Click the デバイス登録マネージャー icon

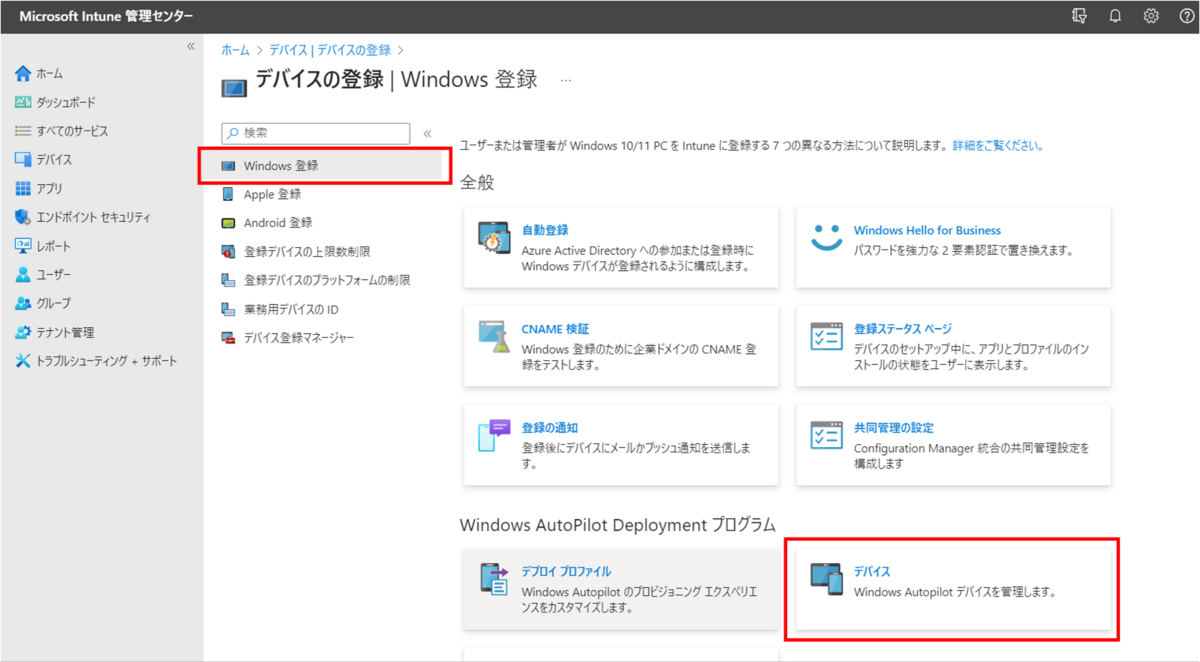pos(227,338)
